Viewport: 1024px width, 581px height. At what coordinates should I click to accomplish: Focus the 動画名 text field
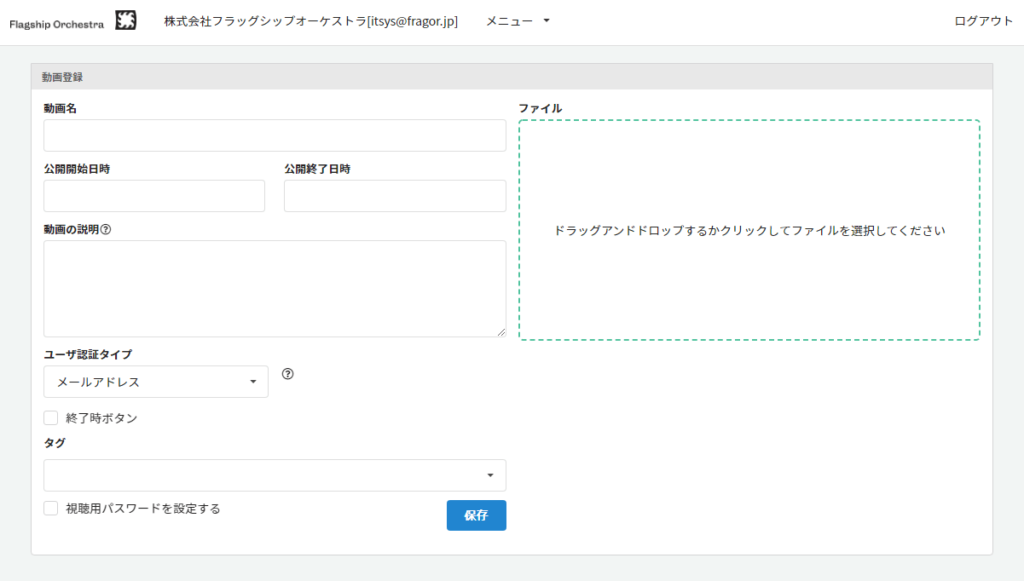click(275, 136)
